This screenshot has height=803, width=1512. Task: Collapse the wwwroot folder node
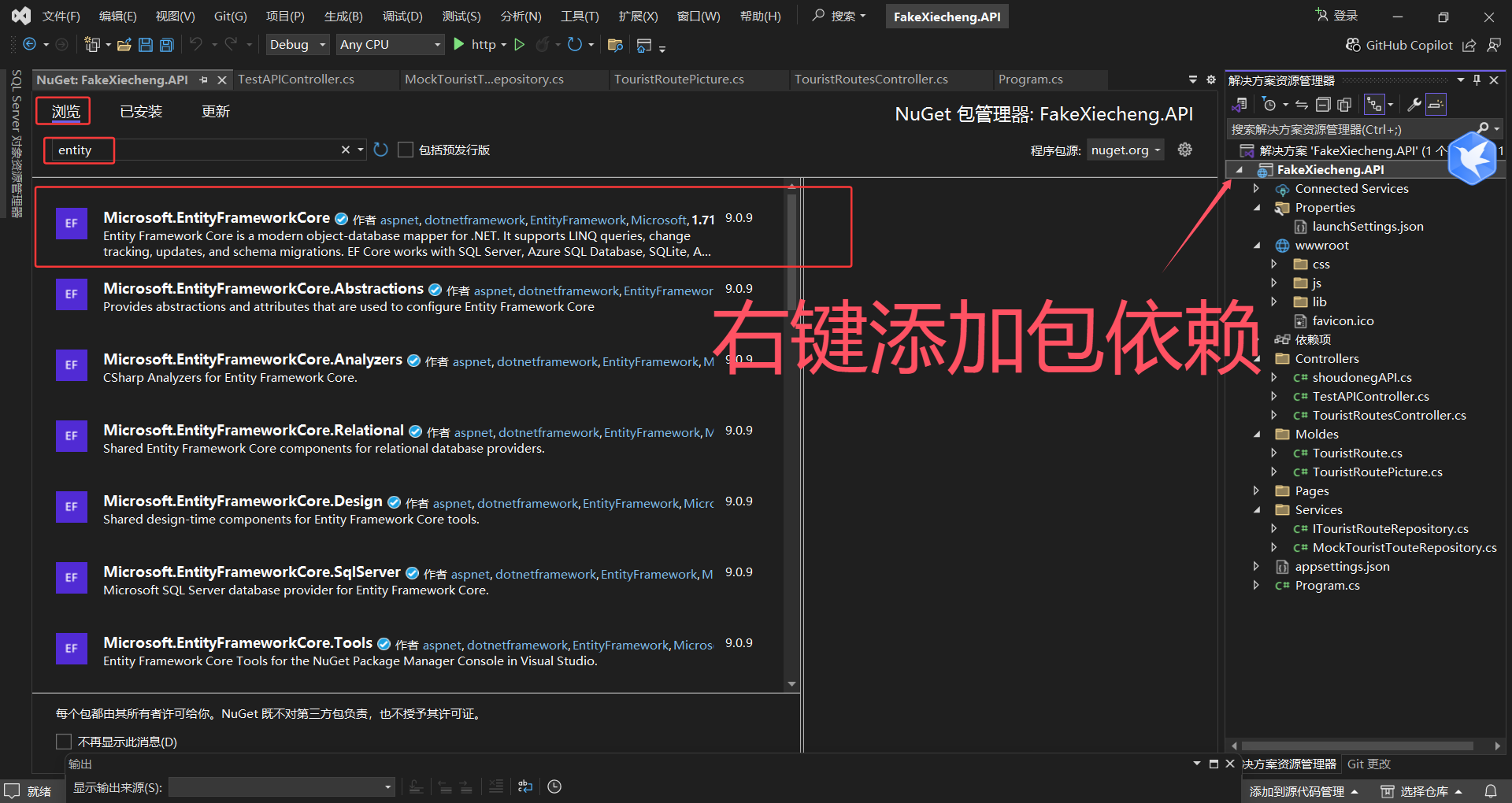(x=1257, y=246)
